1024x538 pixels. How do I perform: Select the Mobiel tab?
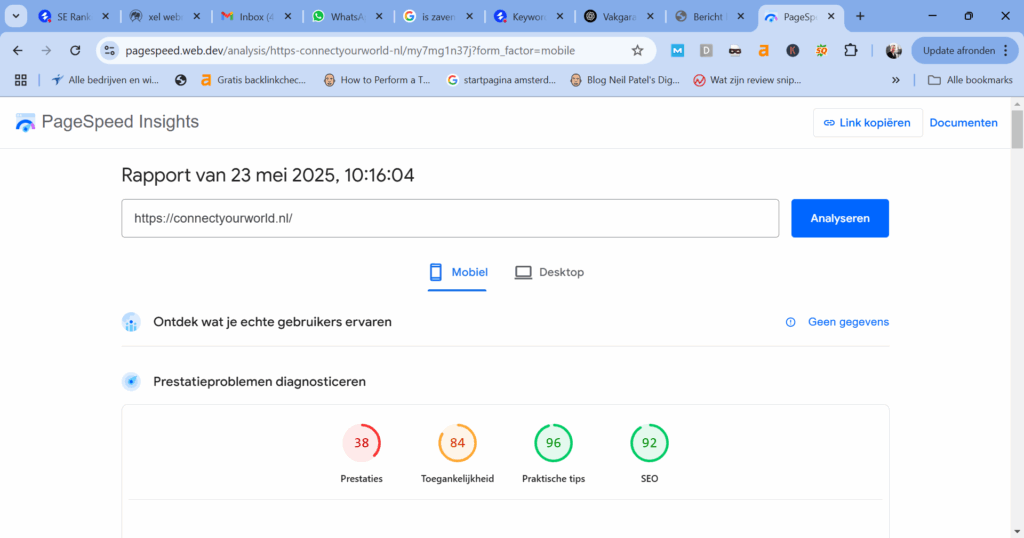(457, 272)
